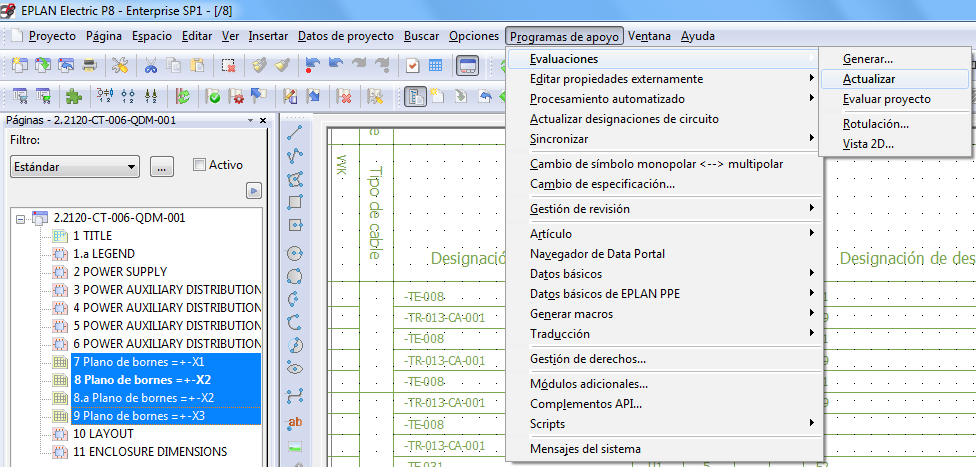976x467 pixels.
Task: Select the Polyline drawing tool
Action: 295,156
